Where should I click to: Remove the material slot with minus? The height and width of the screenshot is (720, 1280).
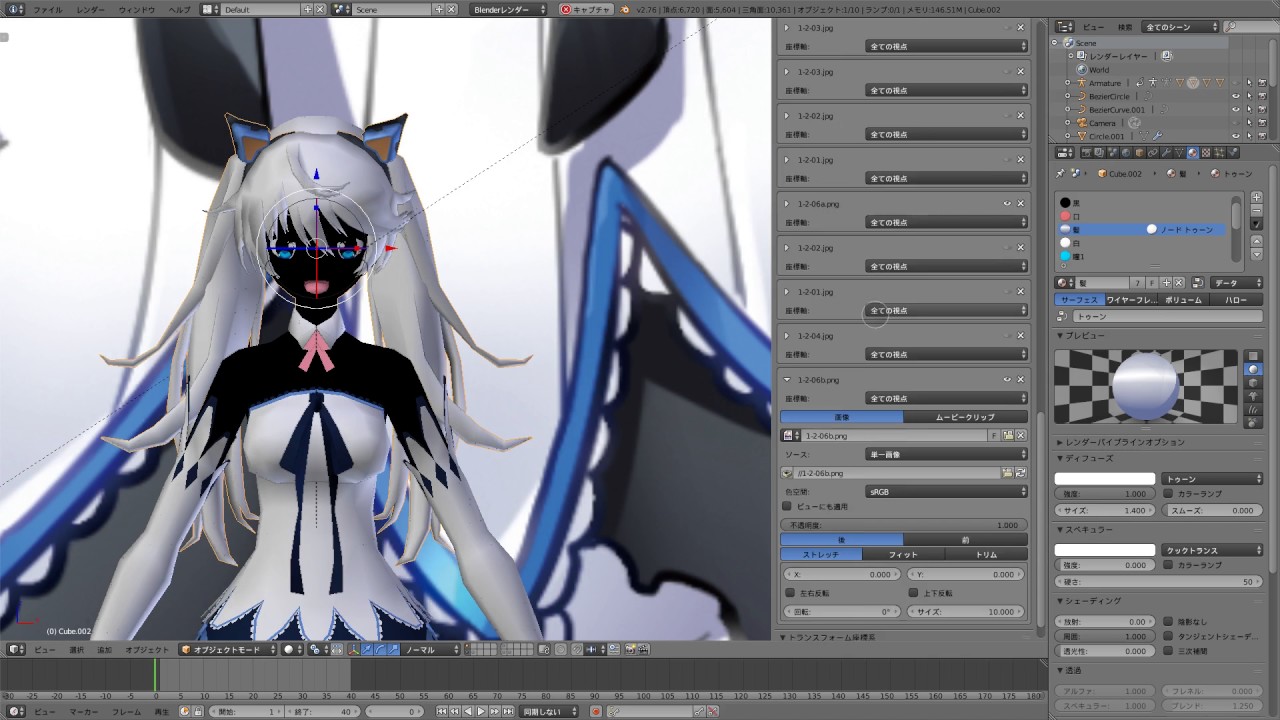[1257, 211]
